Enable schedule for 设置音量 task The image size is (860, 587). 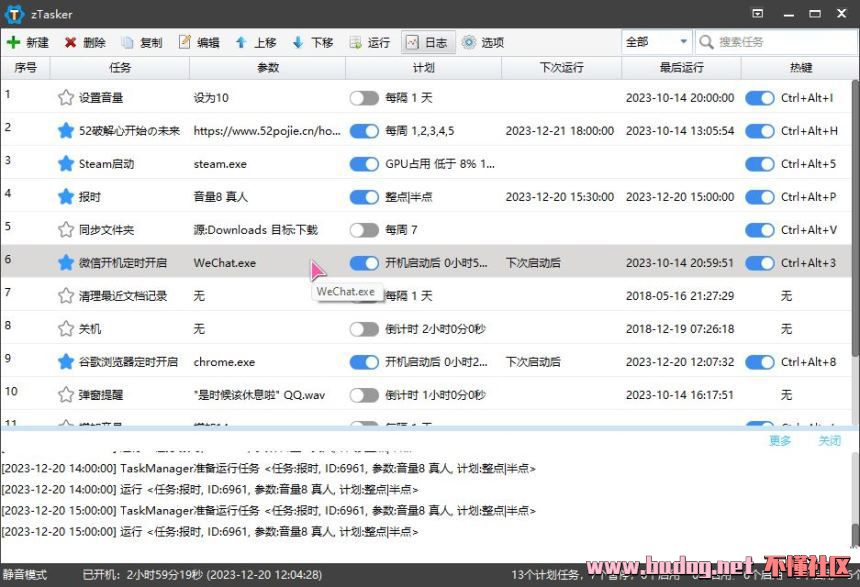[x=364, y=98]
